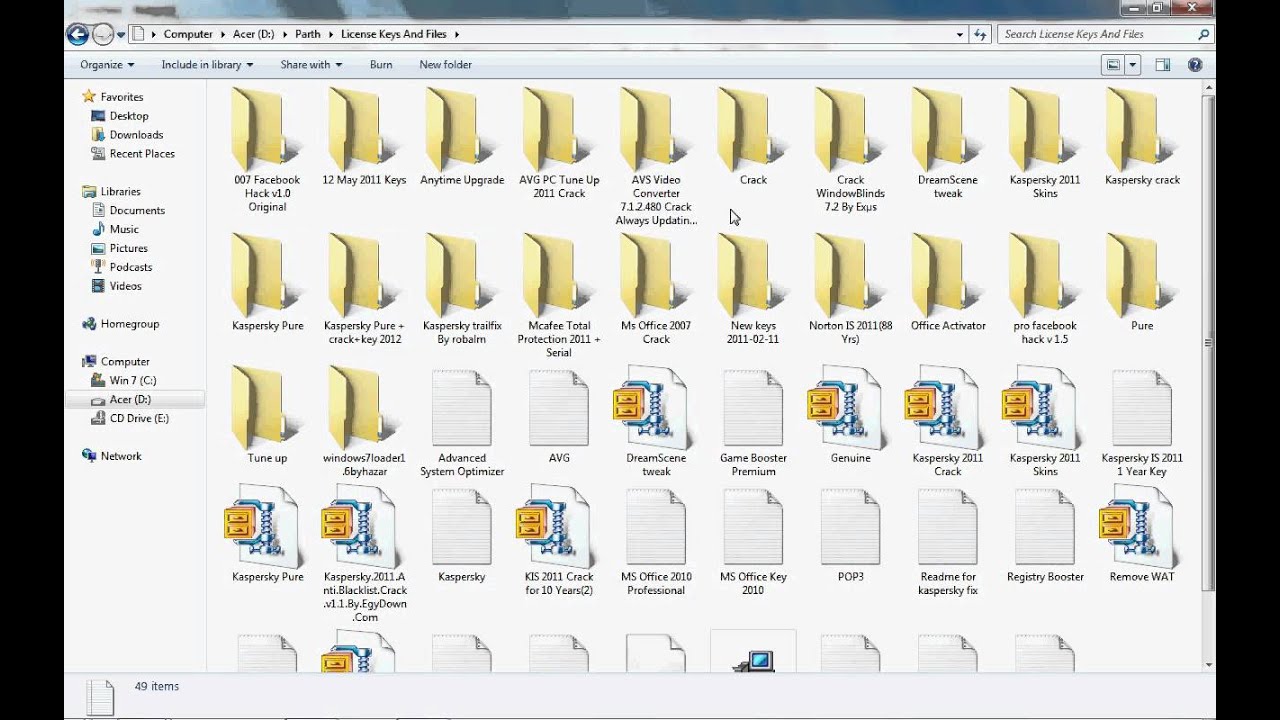
Task: Select the pro facebook hack v 1.5 folder
Action: click(x=1045, y=288)
